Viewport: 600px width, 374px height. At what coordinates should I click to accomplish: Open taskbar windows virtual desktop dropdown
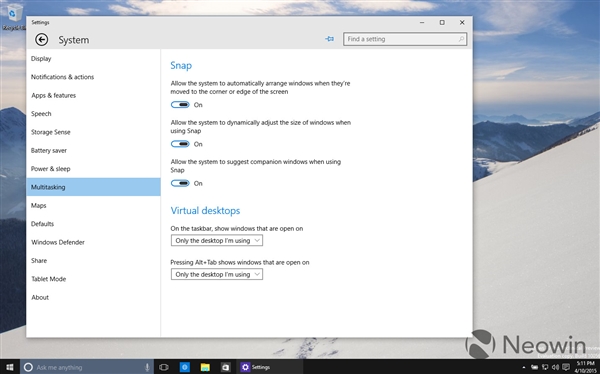coord(217,240)
